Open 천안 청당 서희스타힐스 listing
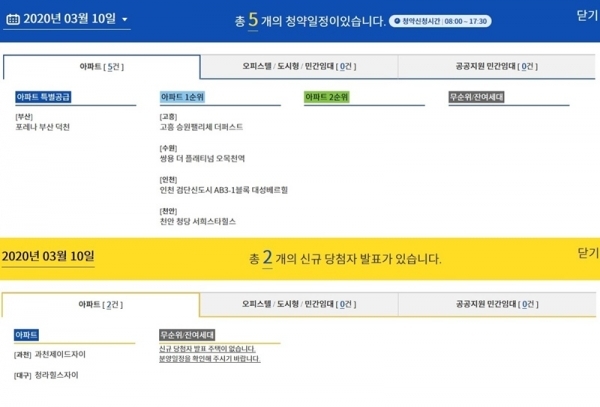The width and height of the screenshot is (600, 407). click(198, 221)
